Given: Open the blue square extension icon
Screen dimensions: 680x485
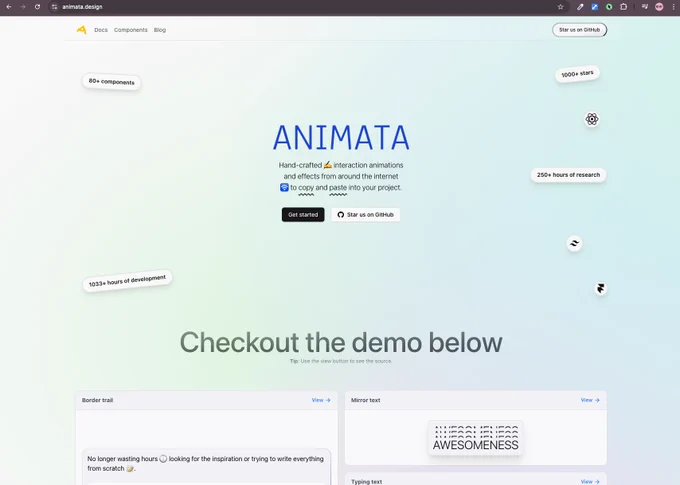Looking at the screenshot, I should tap(595, 7).
